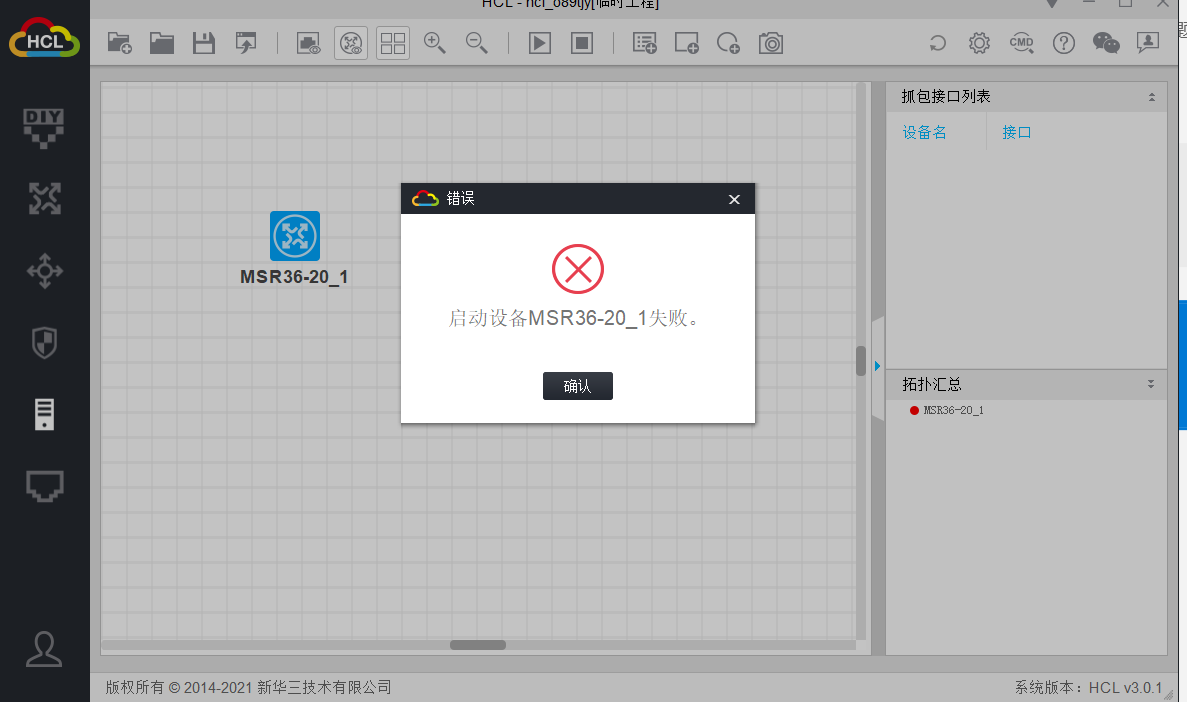1187x702 pixels.
Task: Open the server endpoint category
Action: [x=44, y=414]
